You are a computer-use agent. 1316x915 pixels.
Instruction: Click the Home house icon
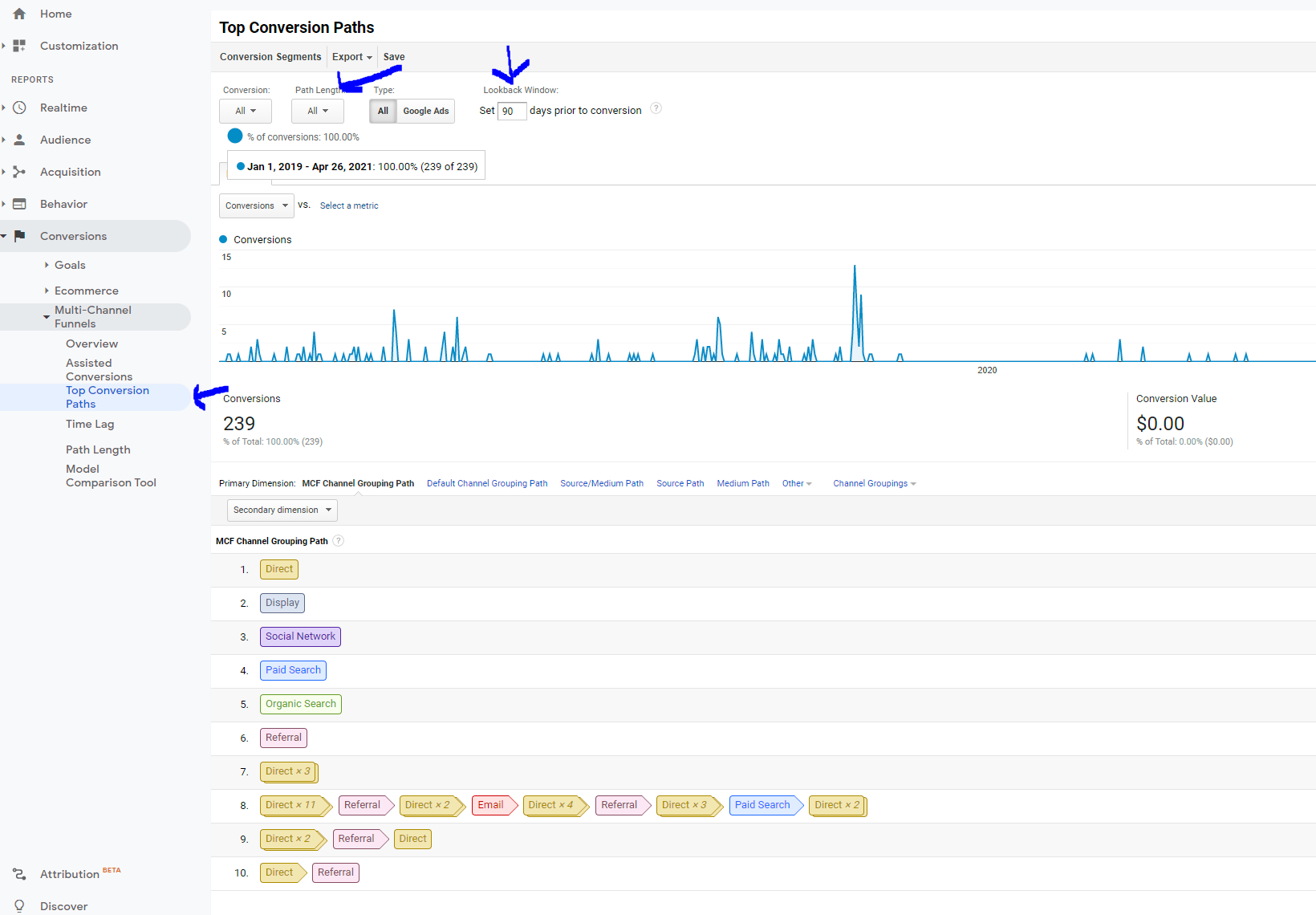(x=19, y=14)
